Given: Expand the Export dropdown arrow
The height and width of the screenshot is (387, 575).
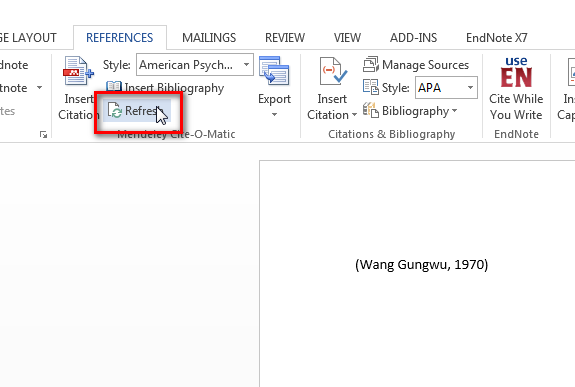Looking at the screenshot, I should click(274, 115).
